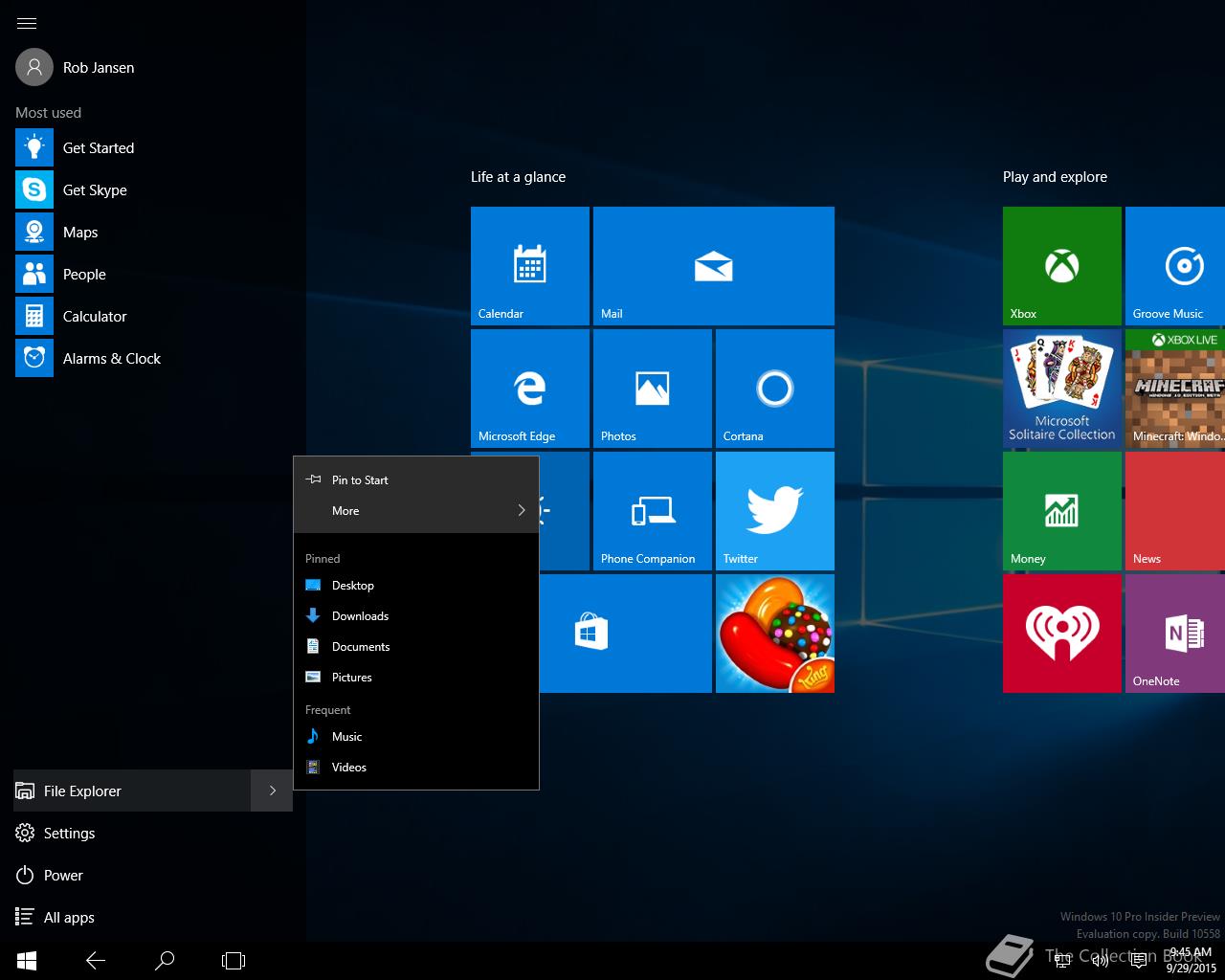Open File Explorer from Start menu
Image resolution: width=1225 pixels, height=980 pixels.
click(x=132, y=791)
